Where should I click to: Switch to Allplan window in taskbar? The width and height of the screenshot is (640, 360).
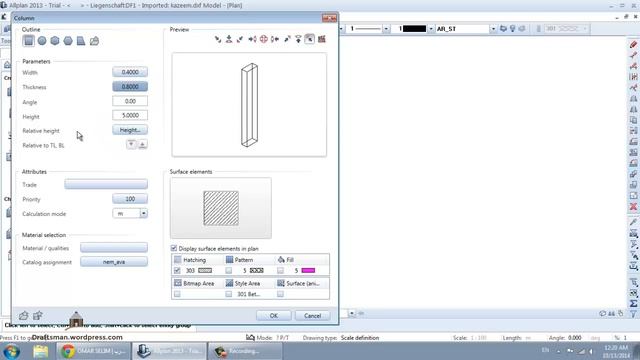[x=169, y=351]
